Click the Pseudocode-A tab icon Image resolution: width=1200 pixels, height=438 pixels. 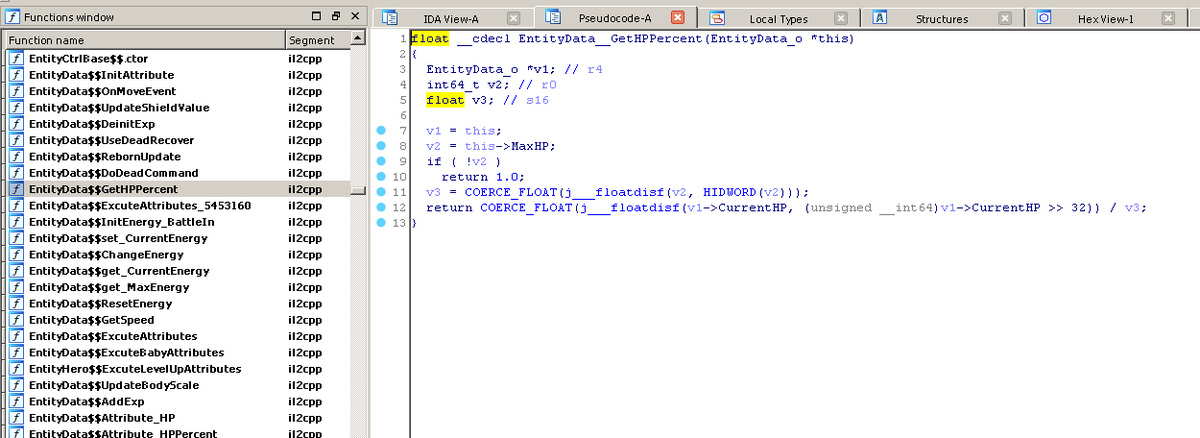click(x=554, y=18)
